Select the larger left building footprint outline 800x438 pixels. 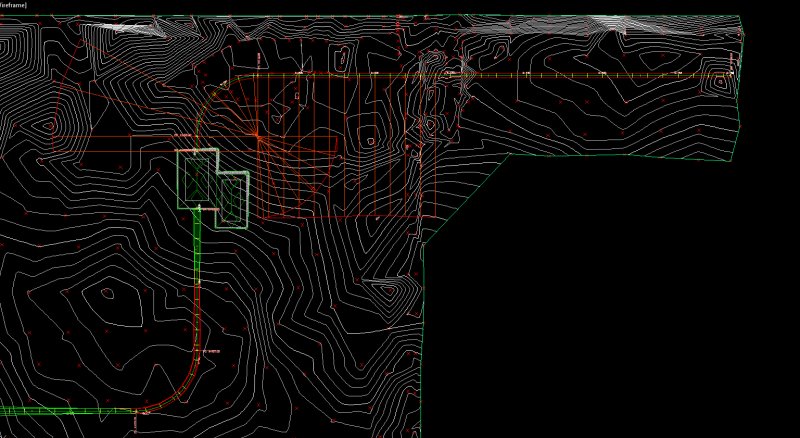click(197, 179)
